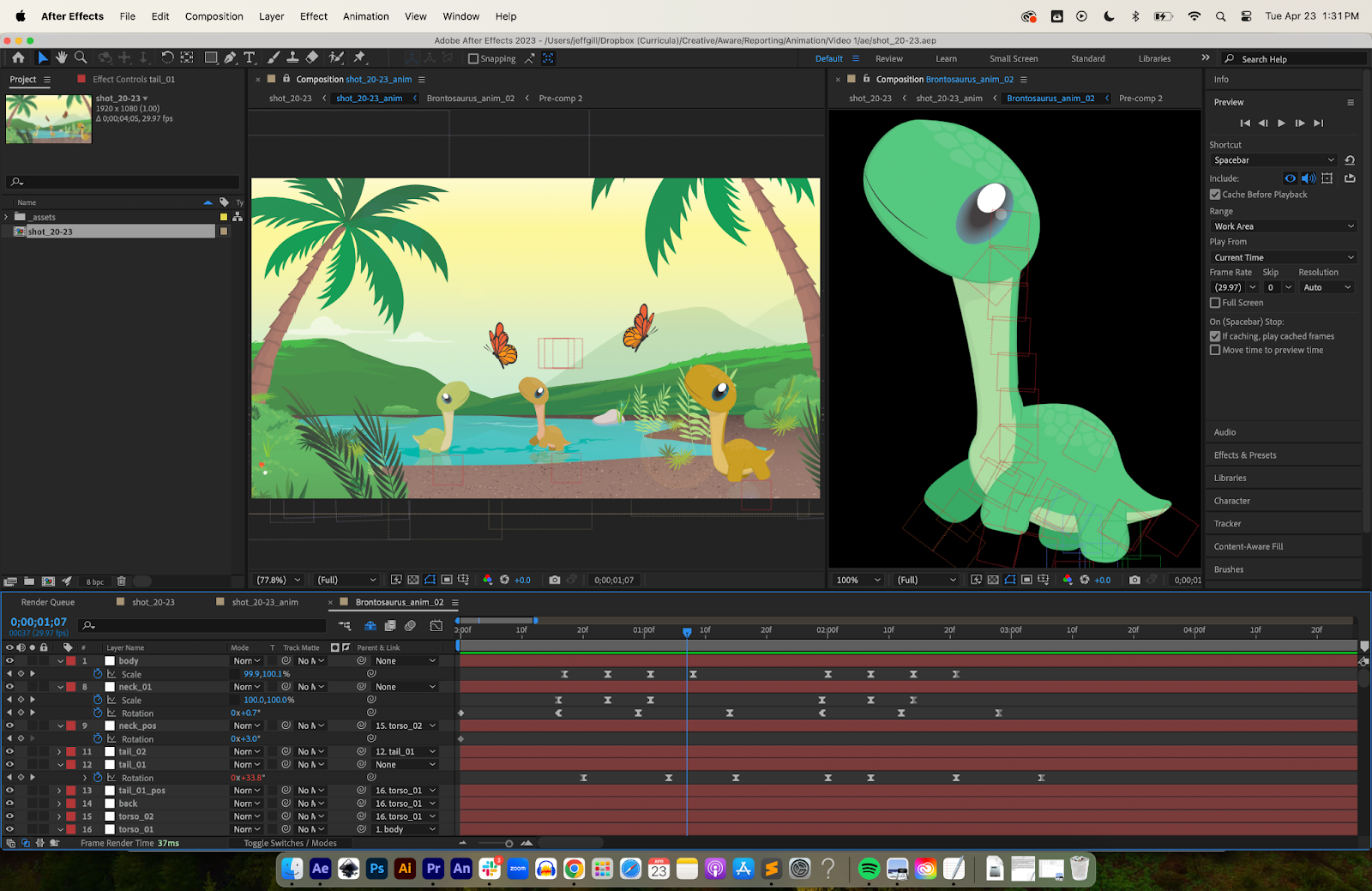Show more workspaces with the overflow chevron
Image resolution: width=1372 pixels, height=891 pixels.
coord(1206,57)
